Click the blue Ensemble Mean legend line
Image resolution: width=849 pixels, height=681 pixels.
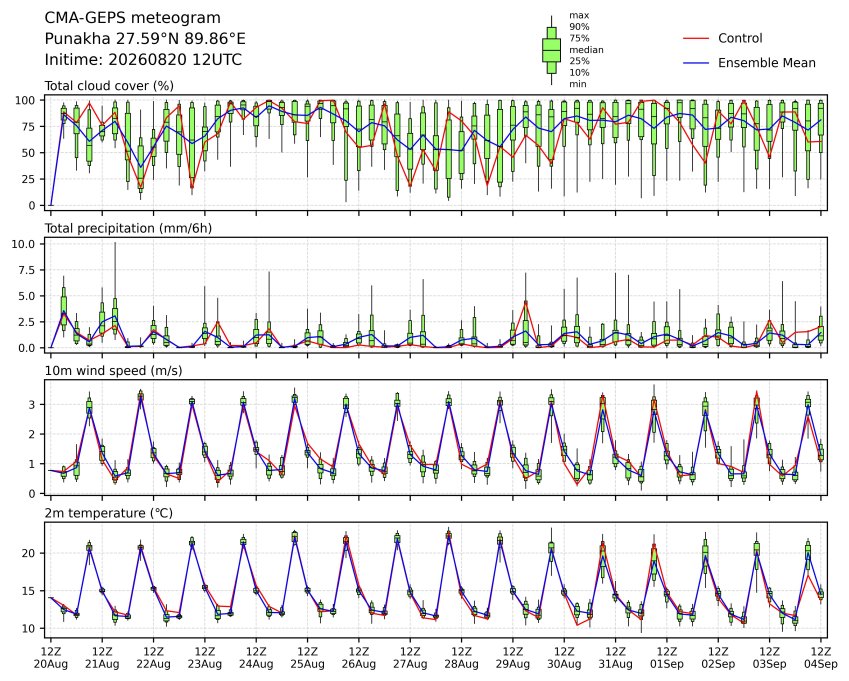point(696,63)
